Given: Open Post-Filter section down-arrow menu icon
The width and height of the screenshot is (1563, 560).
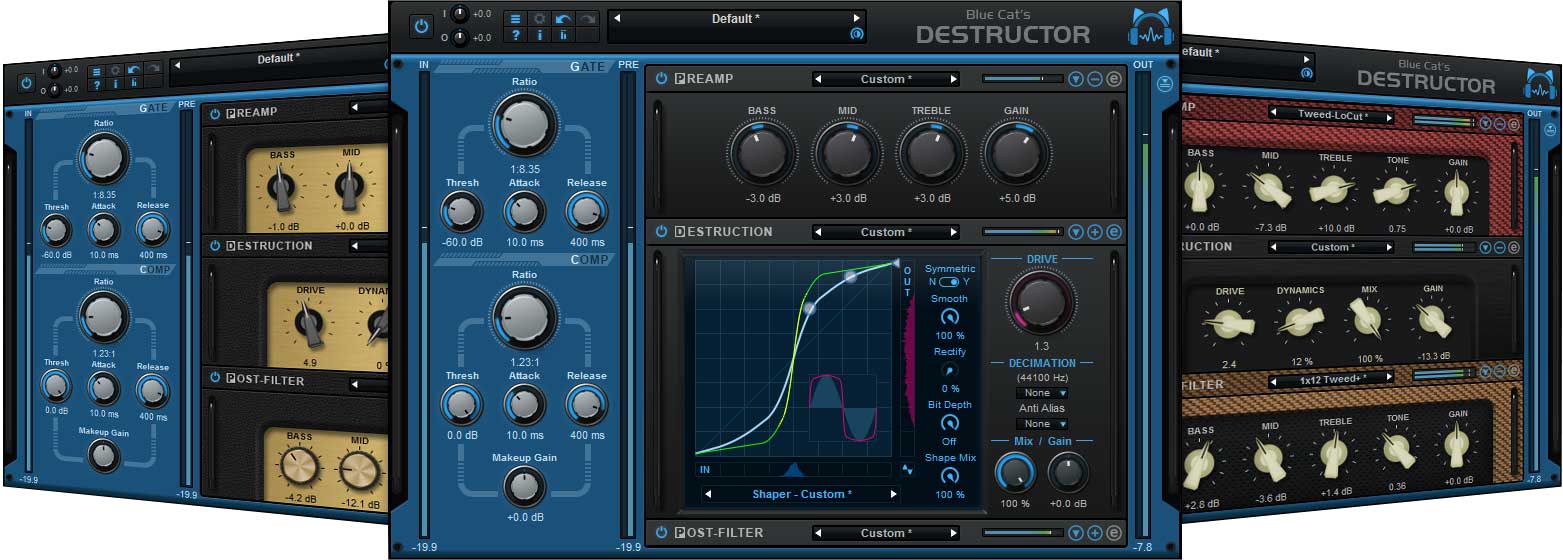Looking at the screenshot, I should [x=1076, y=533].
